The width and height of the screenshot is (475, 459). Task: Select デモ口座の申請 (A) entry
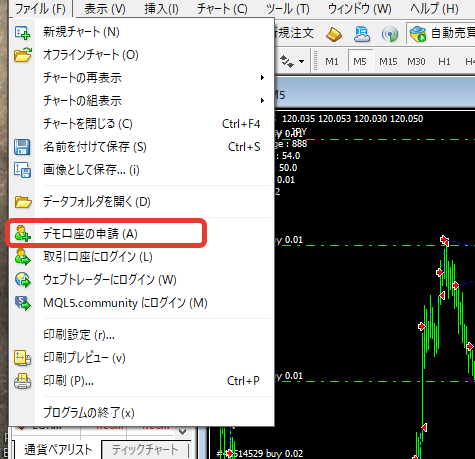tap(141, 234)
